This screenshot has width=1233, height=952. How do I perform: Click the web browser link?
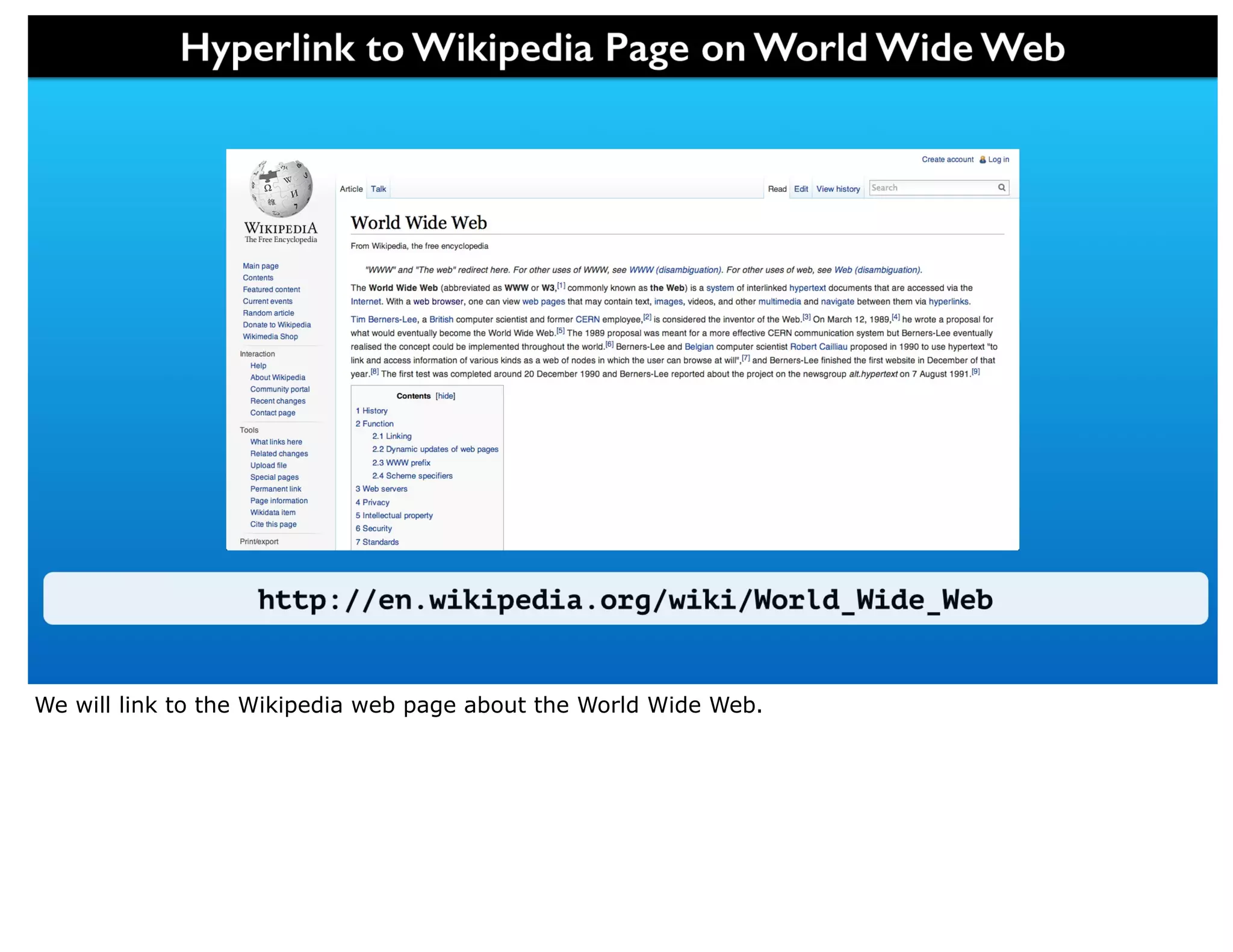pyautogui.click(x=438, y=302)
